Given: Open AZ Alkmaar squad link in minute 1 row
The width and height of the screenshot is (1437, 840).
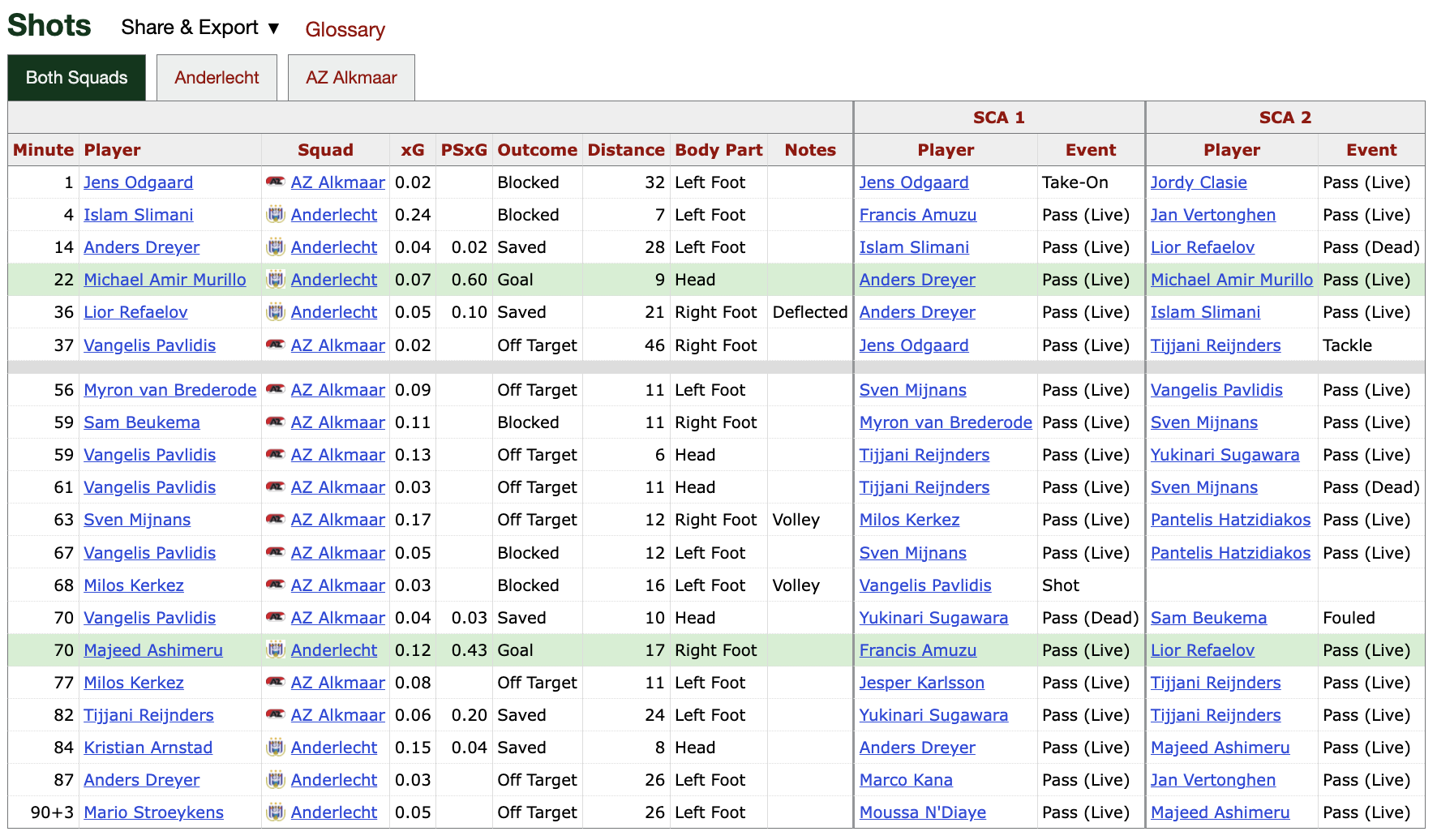Looking at the screenshot, I should pos(338,182).
